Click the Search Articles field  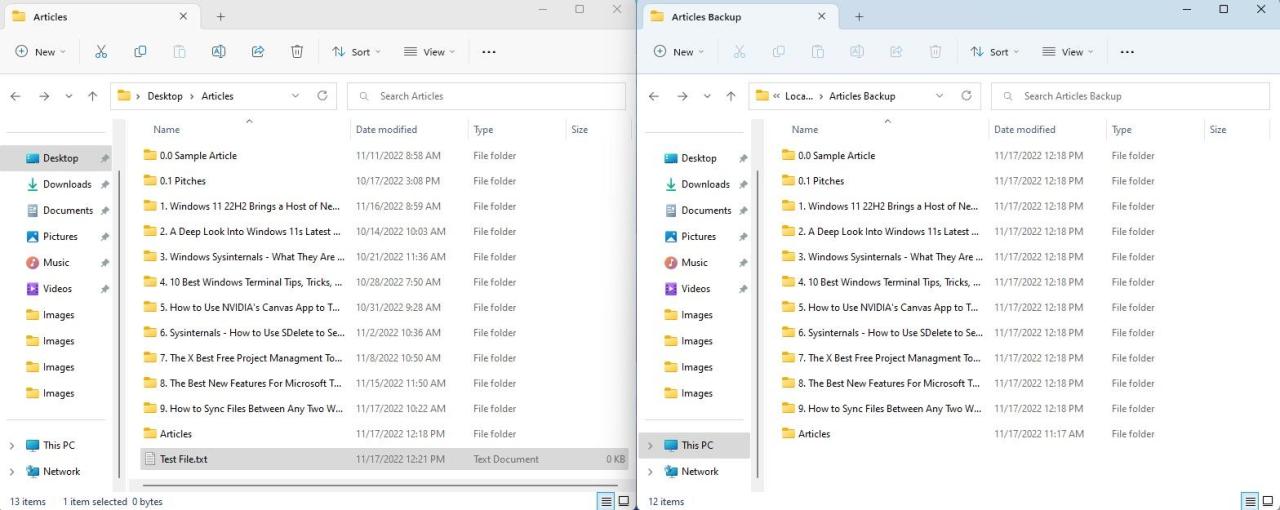click(486, 96)
